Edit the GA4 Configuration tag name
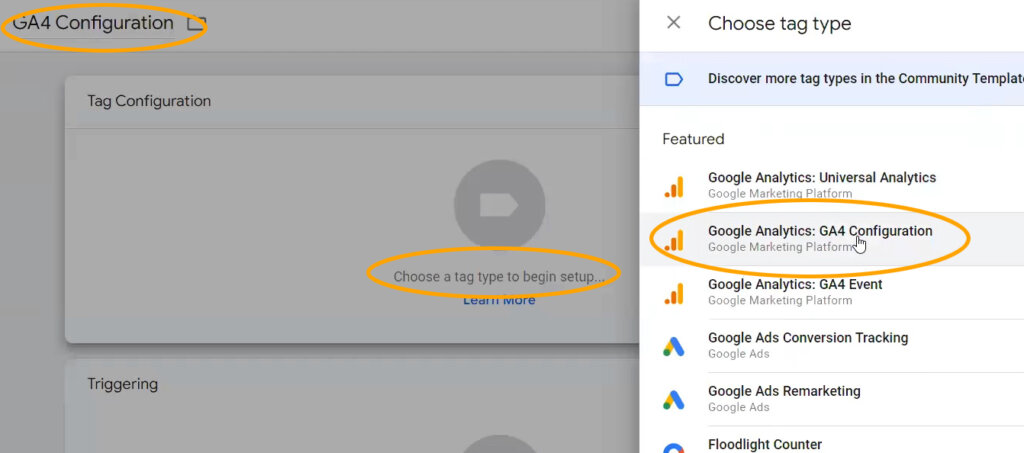The height and width of the screenshot is (453, 1024). click(93, 23)
